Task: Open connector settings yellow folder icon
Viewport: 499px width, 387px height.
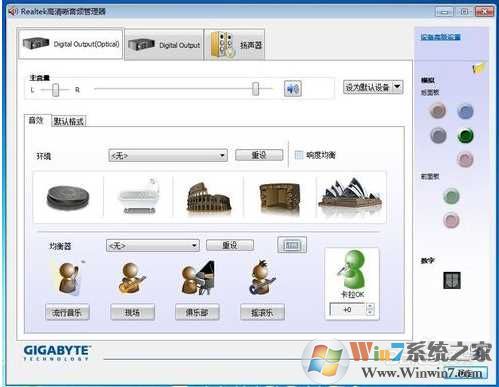Action: pos(478,68)
